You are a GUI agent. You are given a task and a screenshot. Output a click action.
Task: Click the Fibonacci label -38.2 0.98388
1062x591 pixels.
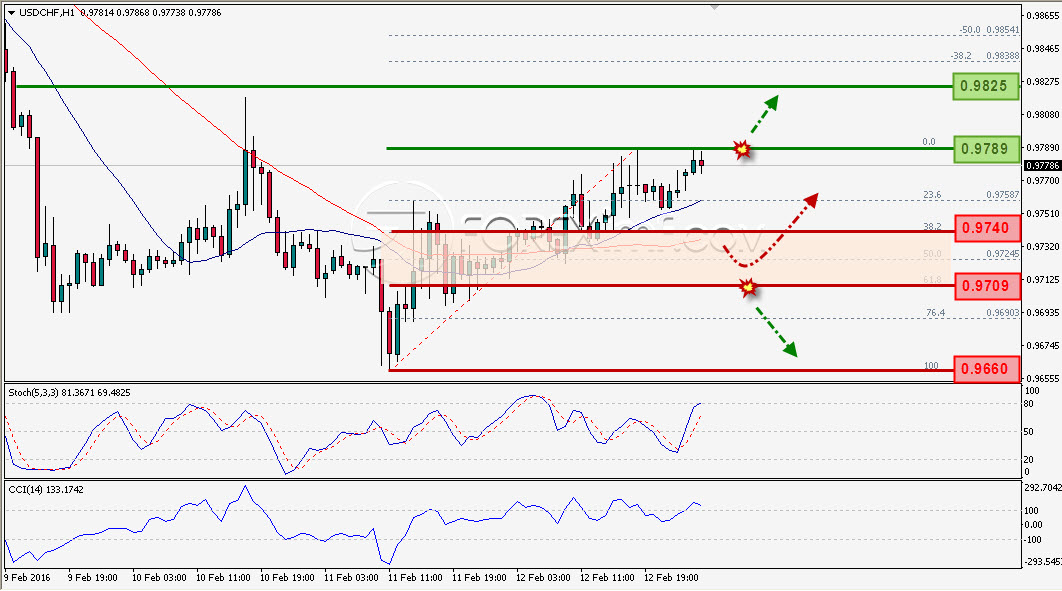[x=984, y=56]
